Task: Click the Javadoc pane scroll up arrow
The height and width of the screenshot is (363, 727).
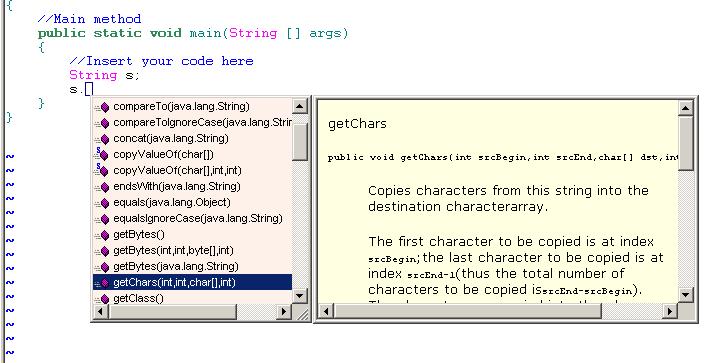Action: (686, 108)
